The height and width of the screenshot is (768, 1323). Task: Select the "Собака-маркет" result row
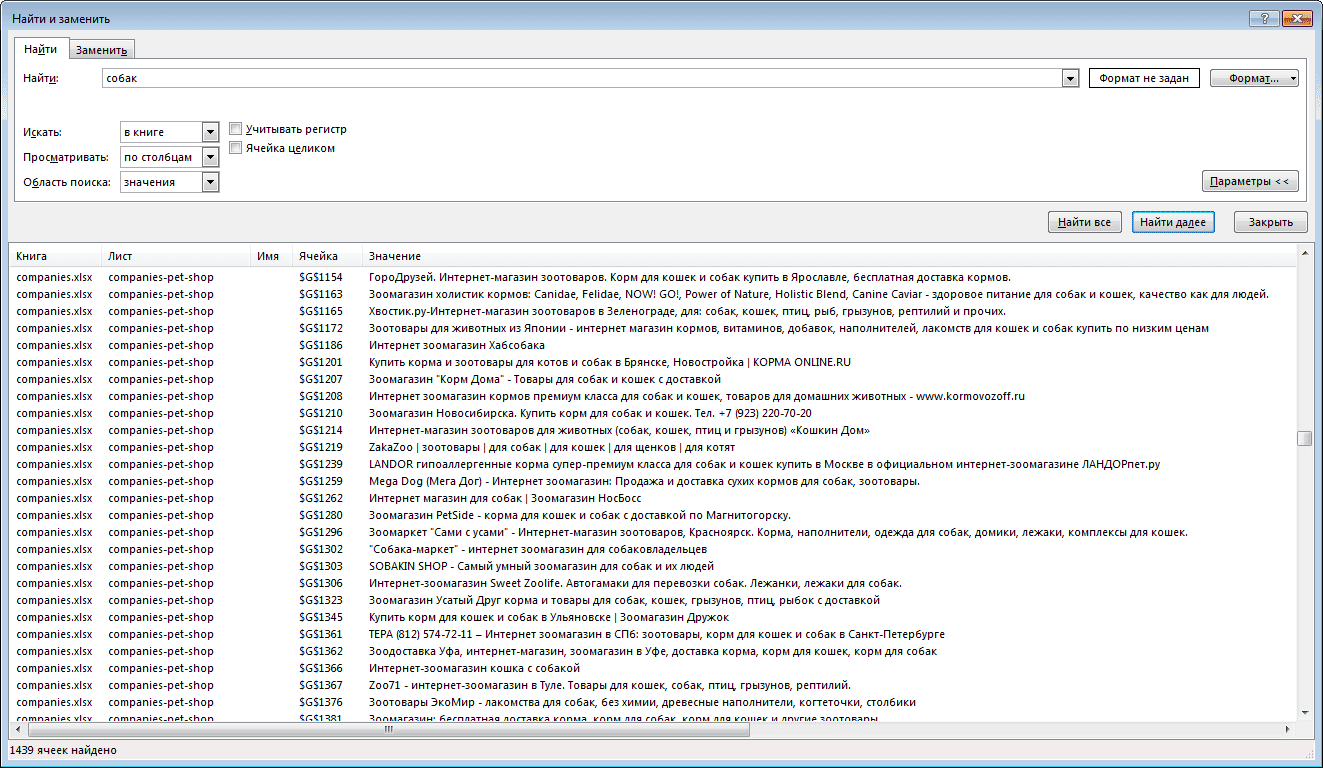pyautogui.click(x=653, y=549)
